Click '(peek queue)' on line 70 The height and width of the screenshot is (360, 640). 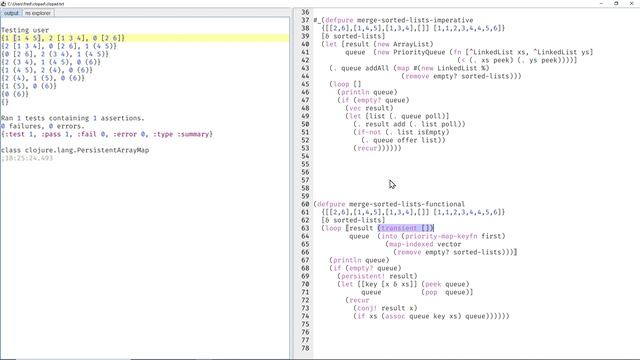[x=445, y=284]
